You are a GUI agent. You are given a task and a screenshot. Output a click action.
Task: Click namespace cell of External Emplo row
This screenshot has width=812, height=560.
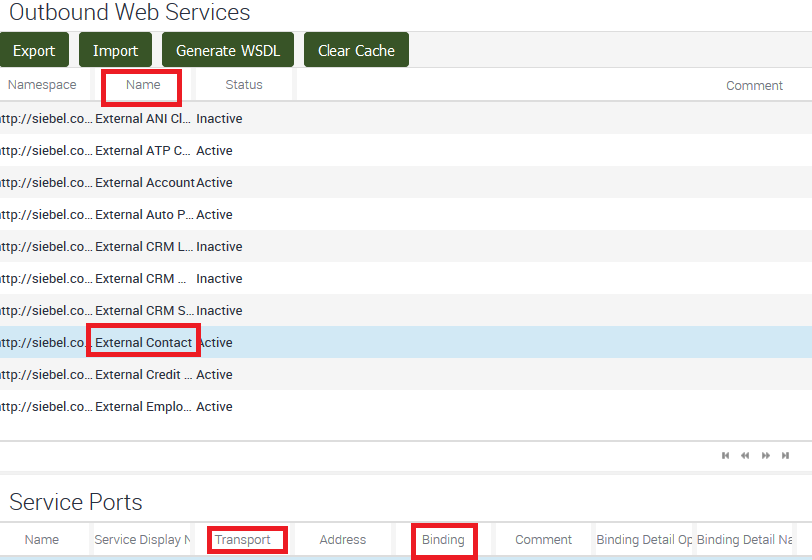coord(46,407)
